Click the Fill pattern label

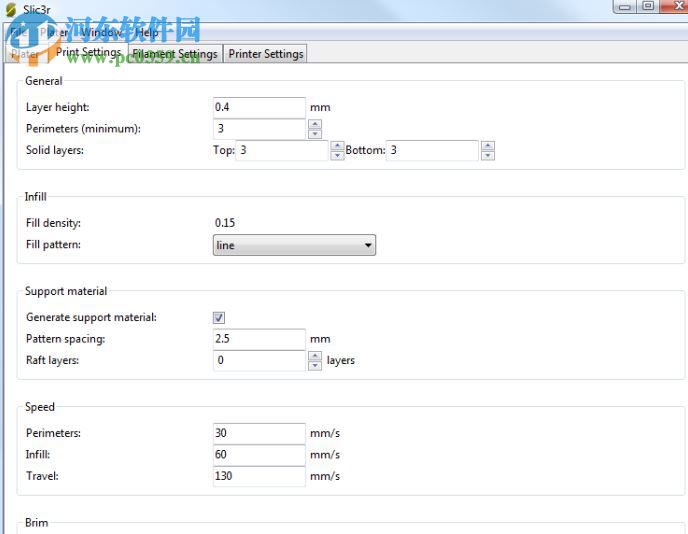(x=53, y=244)
